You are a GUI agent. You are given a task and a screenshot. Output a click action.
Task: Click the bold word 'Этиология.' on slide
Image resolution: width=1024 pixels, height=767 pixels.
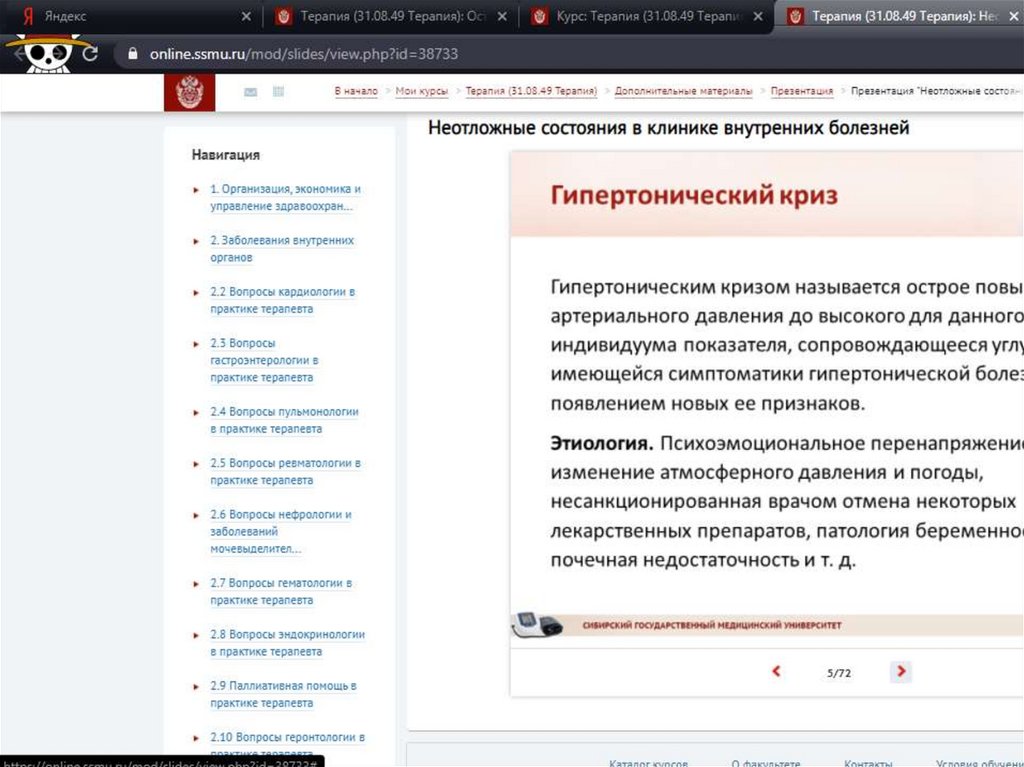coord(601,443)
